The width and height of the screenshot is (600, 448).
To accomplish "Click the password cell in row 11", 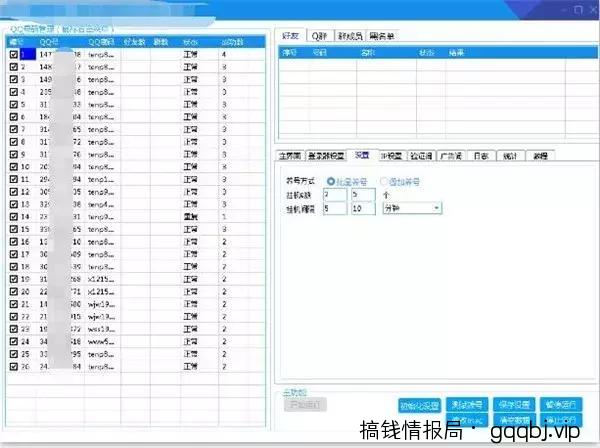I will [x=101, y=179].
